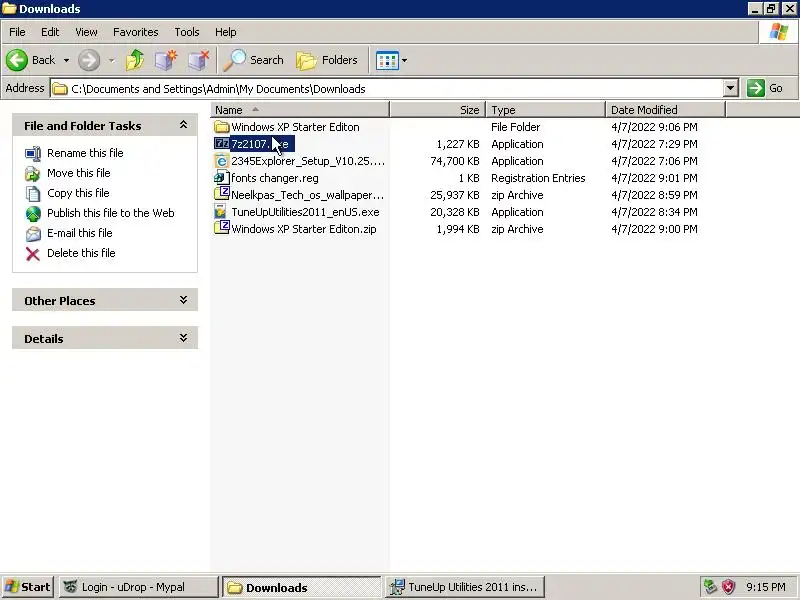The width and height of the screenshot is (800, 600).
Task: Open the Edit menu
Action: (x=50, y=32)
